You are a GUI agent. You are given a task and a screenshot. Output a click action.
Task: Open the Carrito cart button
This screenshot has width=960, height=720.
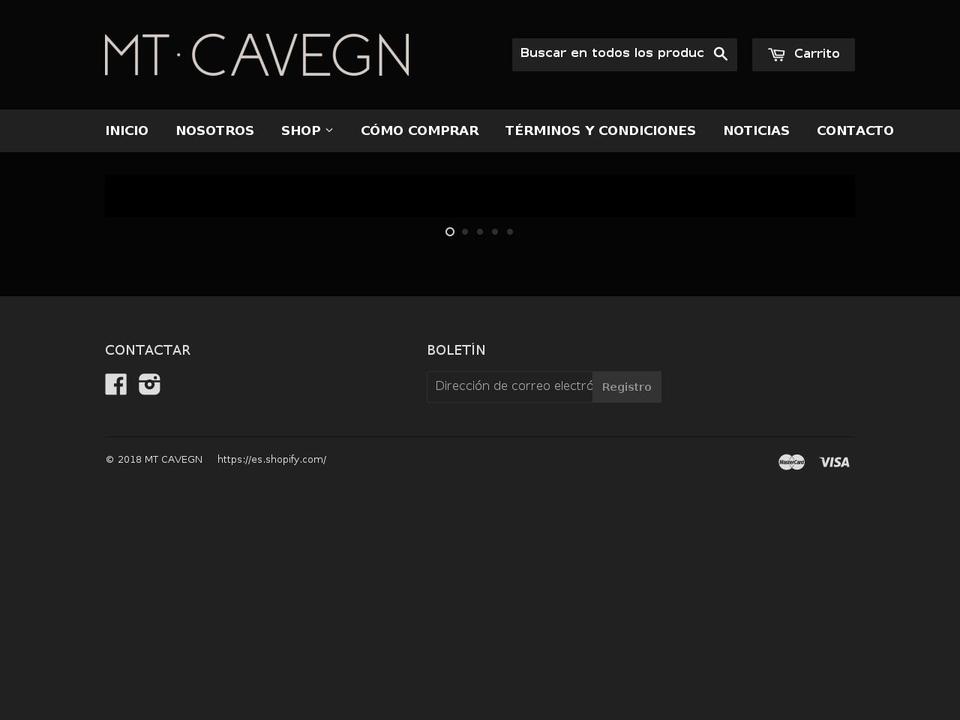(x=803, y=54)
